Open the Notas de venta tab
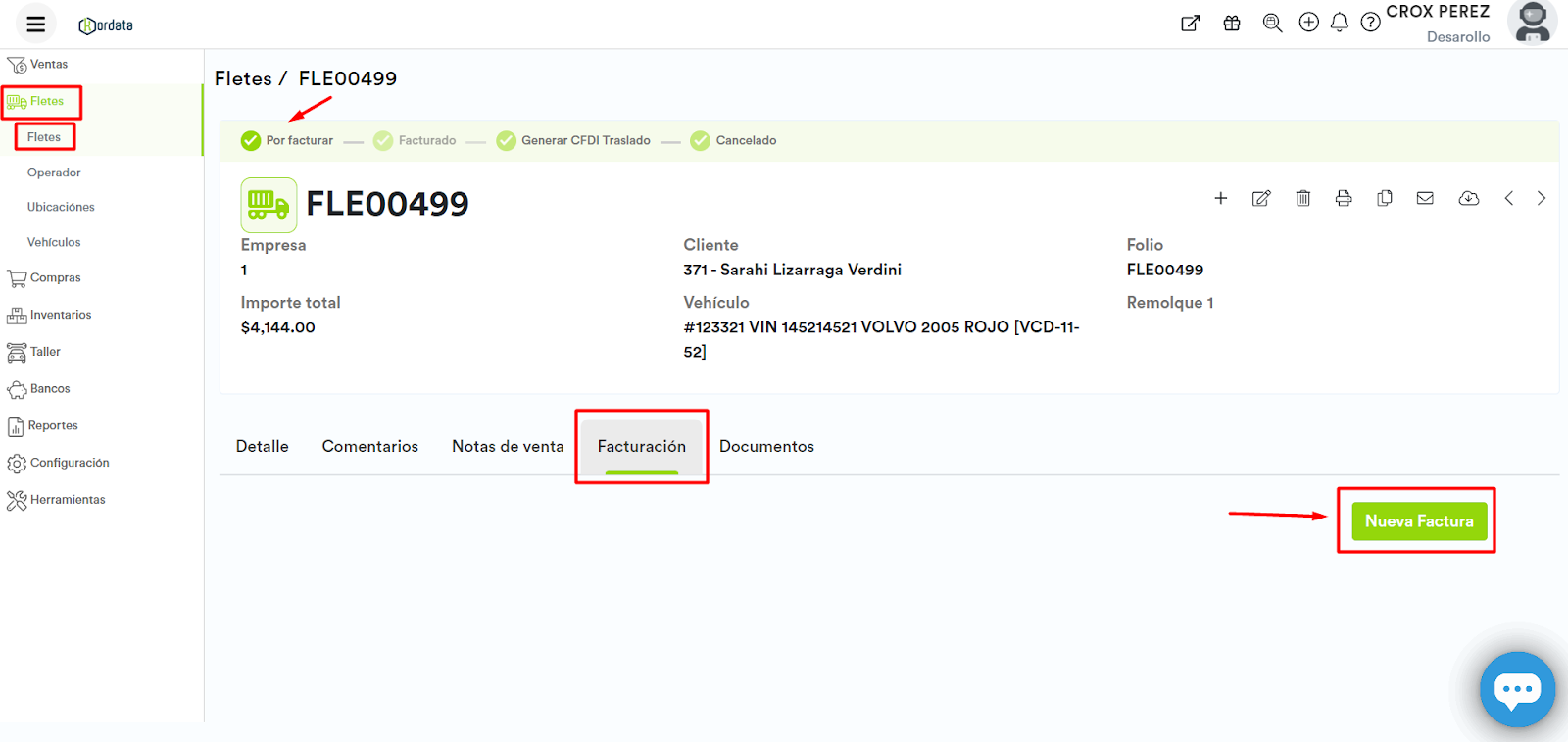 tap(508, 447)
